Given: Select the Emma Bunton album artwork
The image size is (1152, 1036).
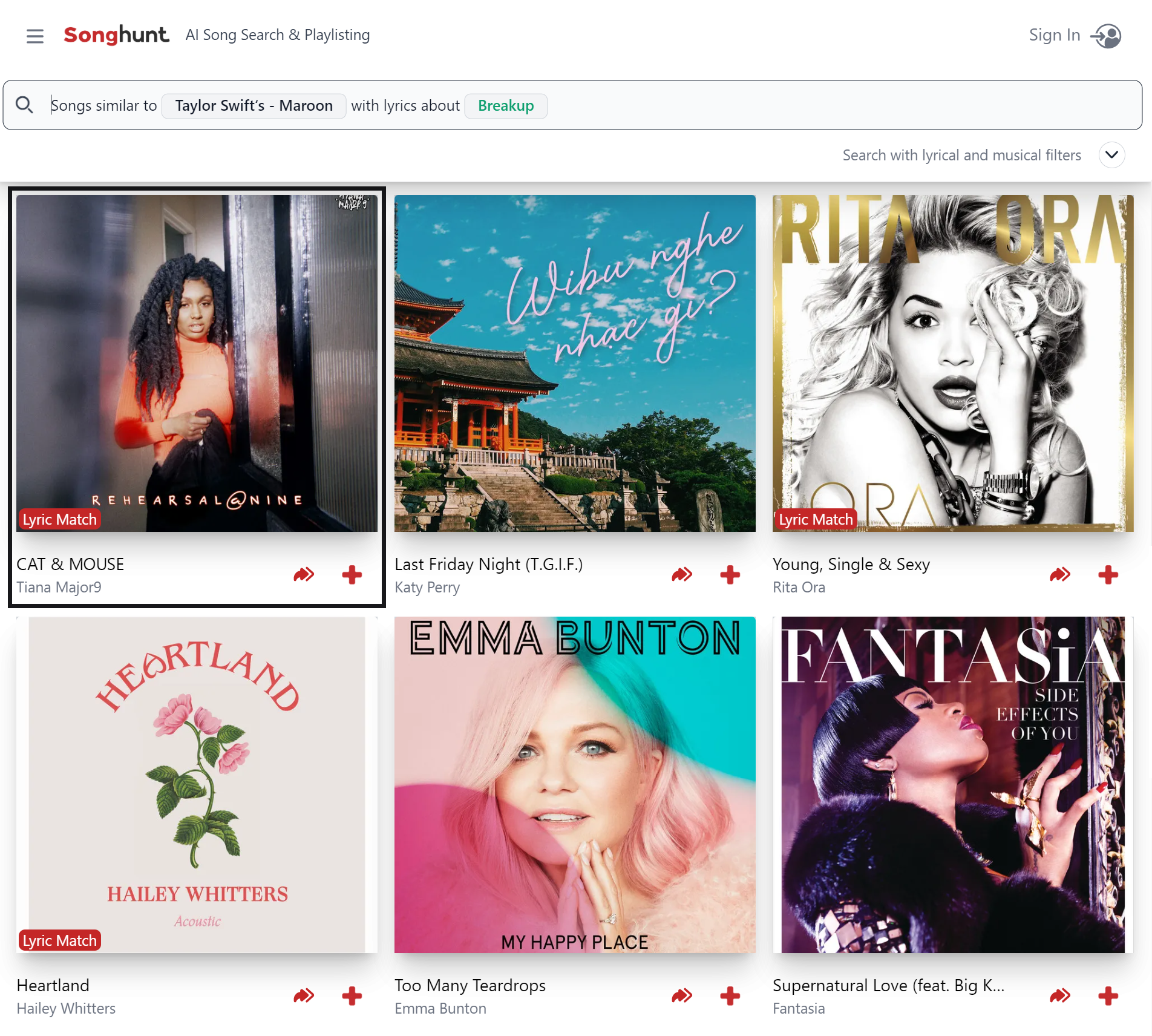Looking at the screenshot, I should [574, 785].
